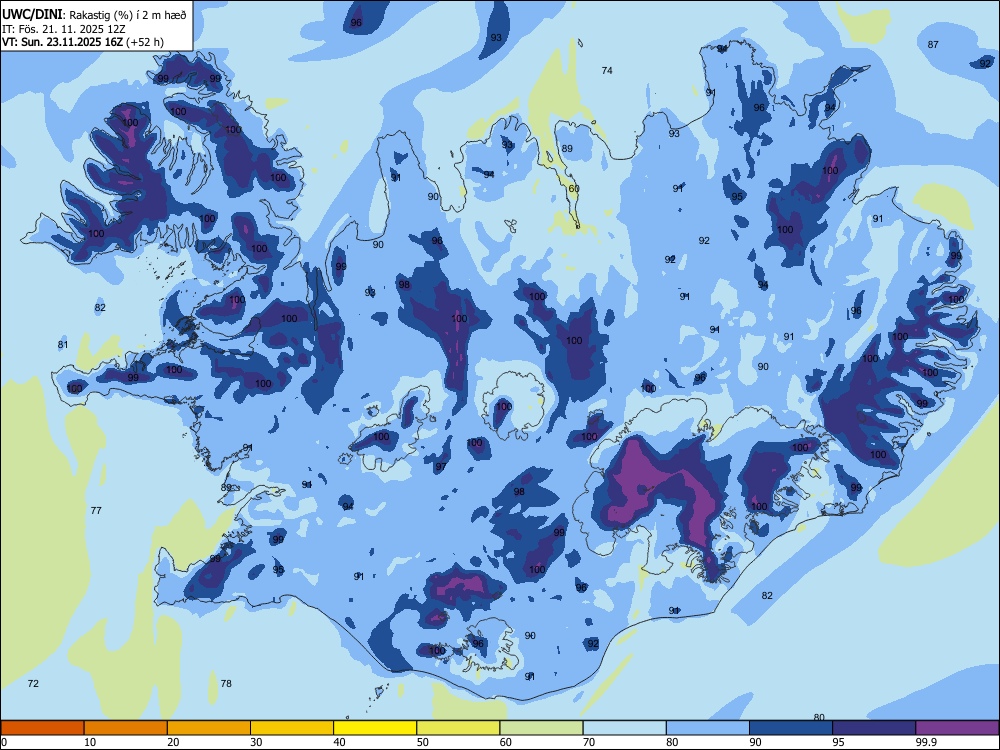Select the 90–95 dark blue legend swatch
This screenshot has height=750, width=1000.
pyautogui.click(x=791, y=728)
